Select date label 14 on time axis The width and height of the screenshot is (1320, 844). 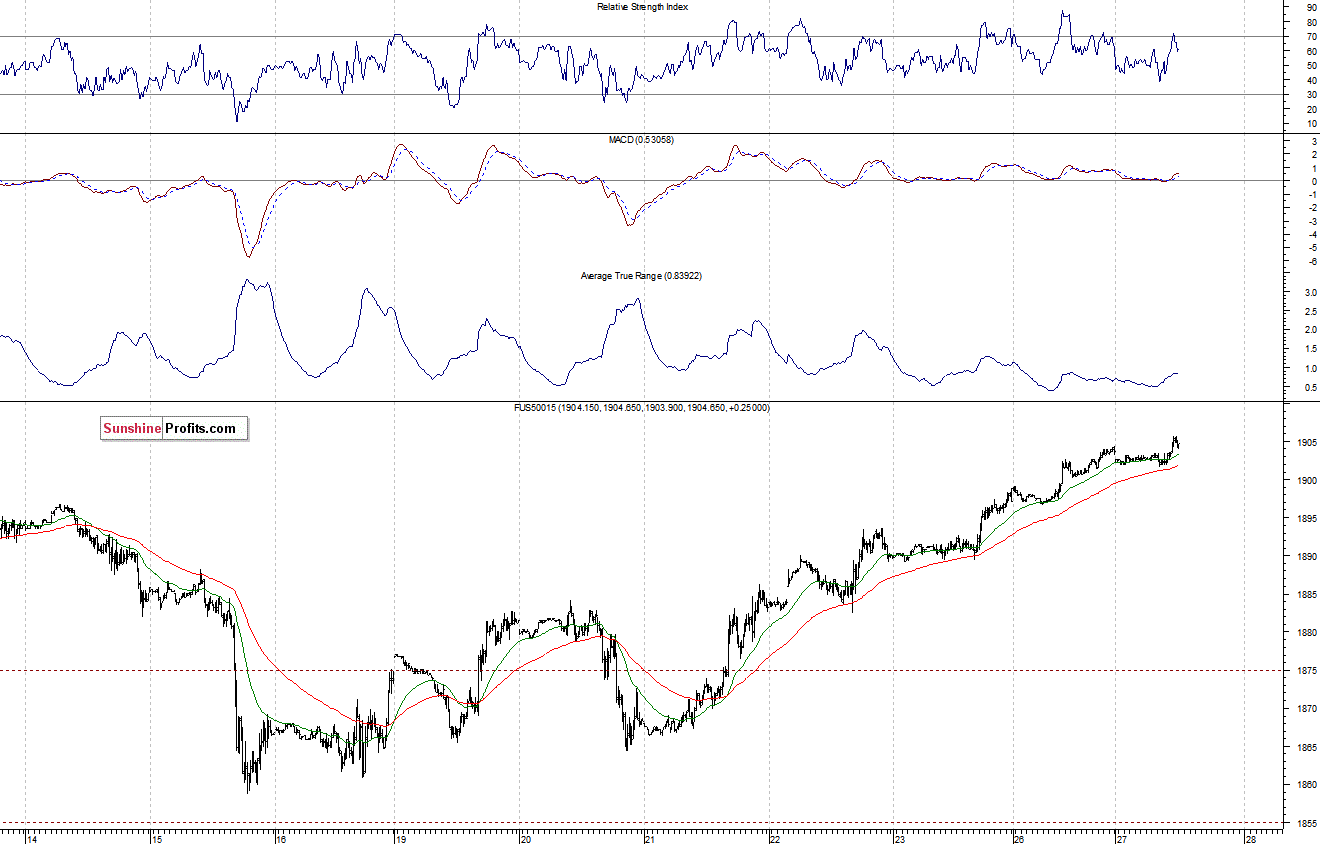click(x=31, y=840)
